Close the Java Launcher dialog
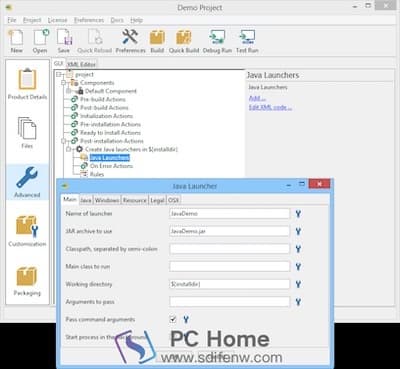Viewport: 400px width, 369px height. pos(319,184)
